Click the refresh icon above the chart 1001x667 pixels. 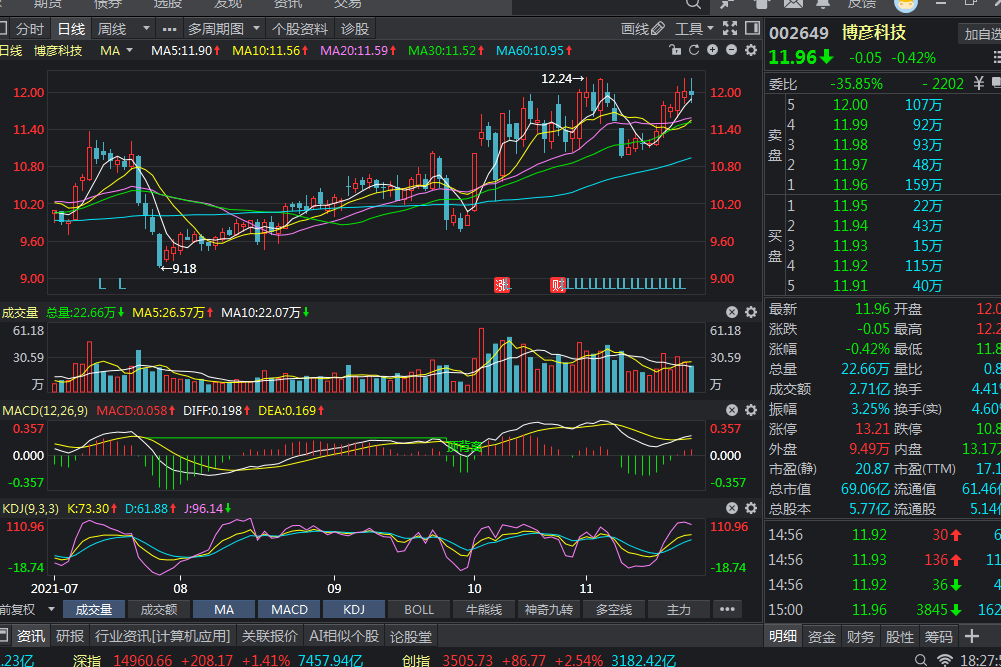click(x=693, y=50)
